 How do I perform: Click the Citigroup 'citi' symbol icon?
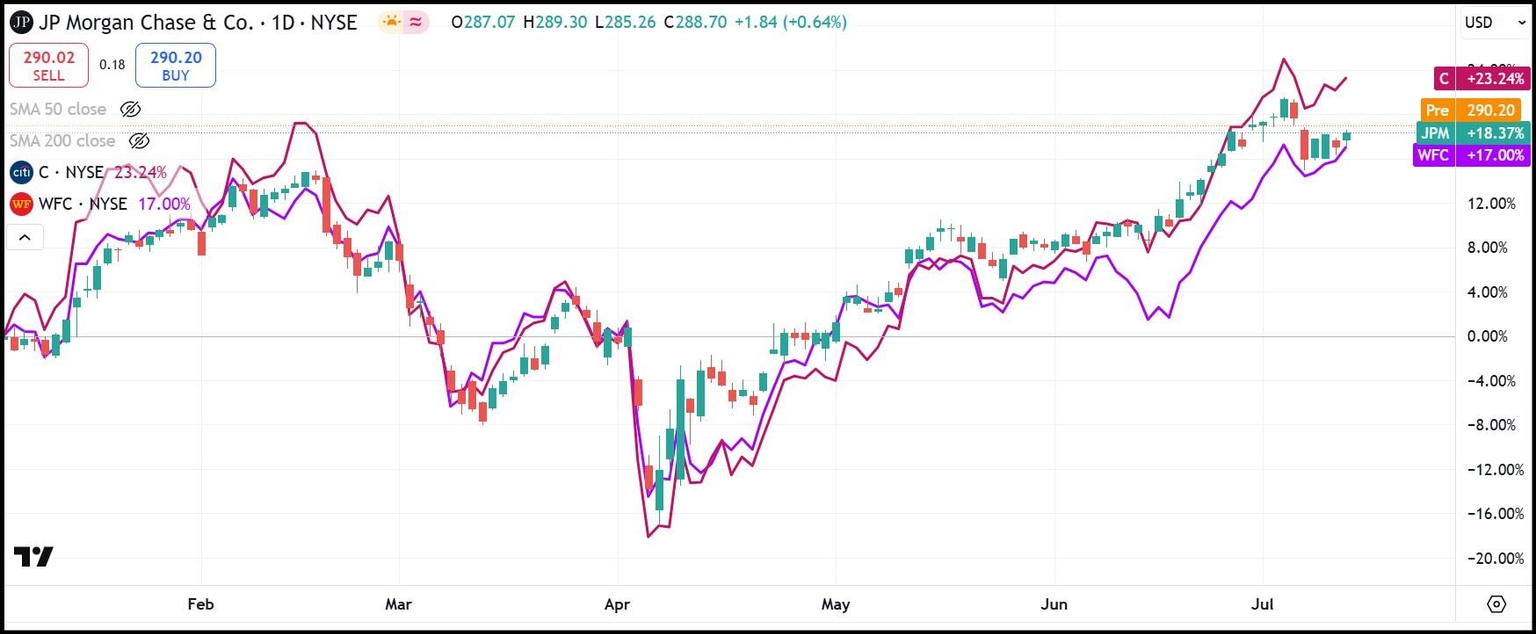[x=20, y=172]
